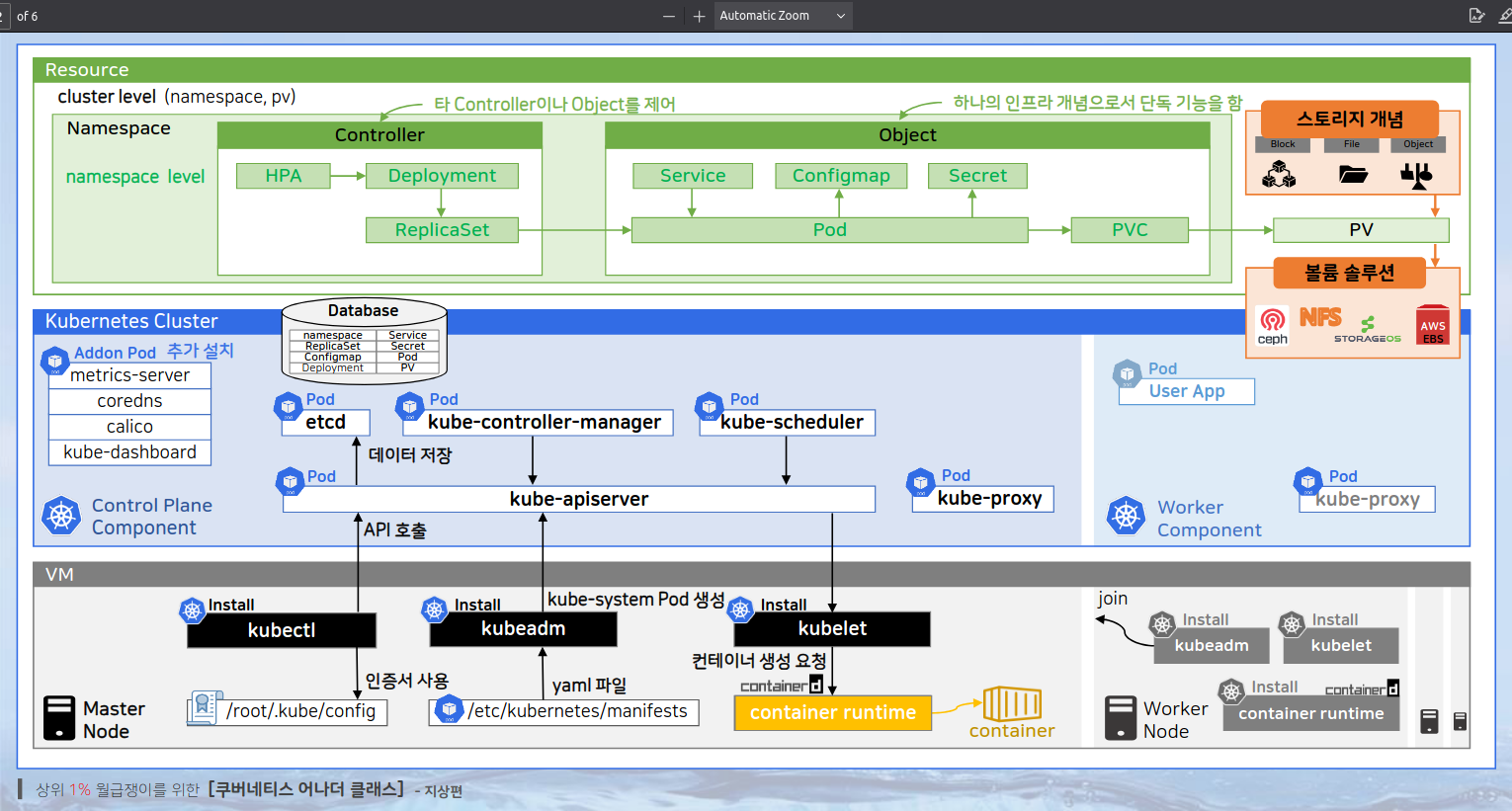Click kube-dashboard in the addon list
This screenshot has height=811, width=1512.
tap(129, 452)
